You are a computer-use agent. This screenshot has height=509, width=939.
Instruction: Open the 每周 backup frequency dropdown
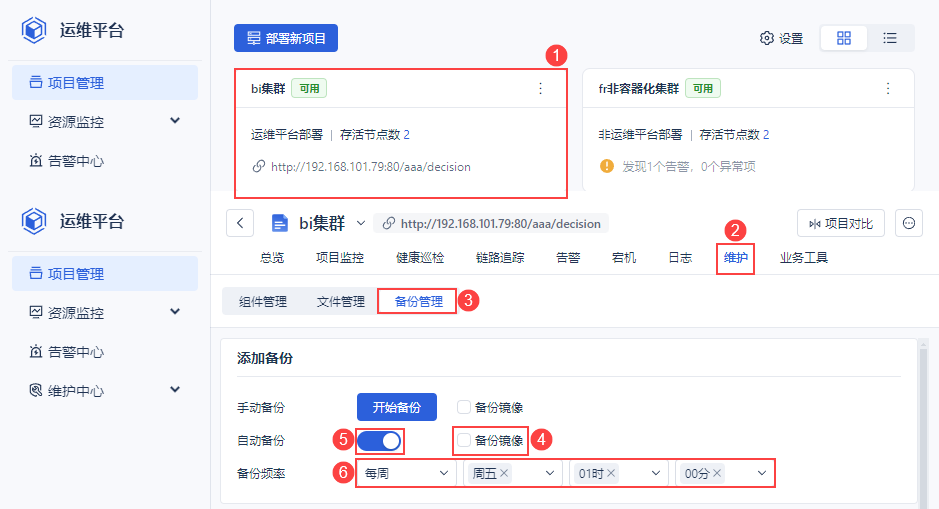(406, 473)
